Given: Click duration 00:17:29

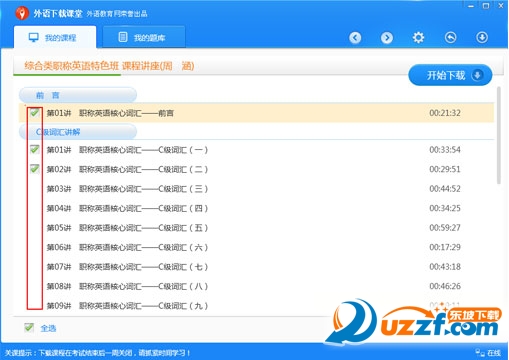Looking at the screenshot, I should 445,247.
